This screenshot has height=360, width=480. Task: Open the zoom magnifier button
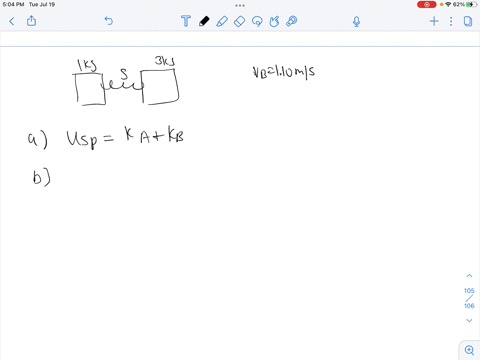click(x=469, y=350)
